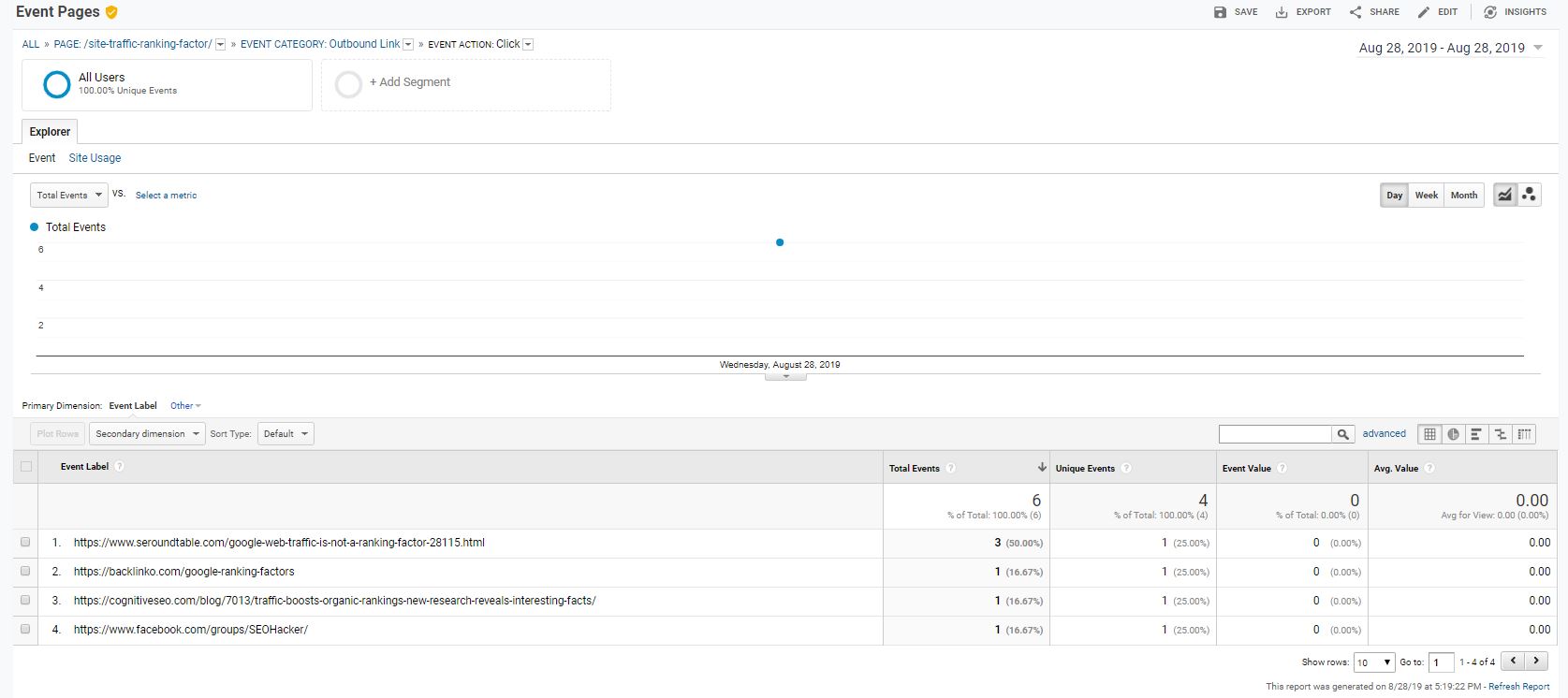Click the table search magnifier icon
The height and width of the screenshot is (698, 1568).
pos(1343,434)
